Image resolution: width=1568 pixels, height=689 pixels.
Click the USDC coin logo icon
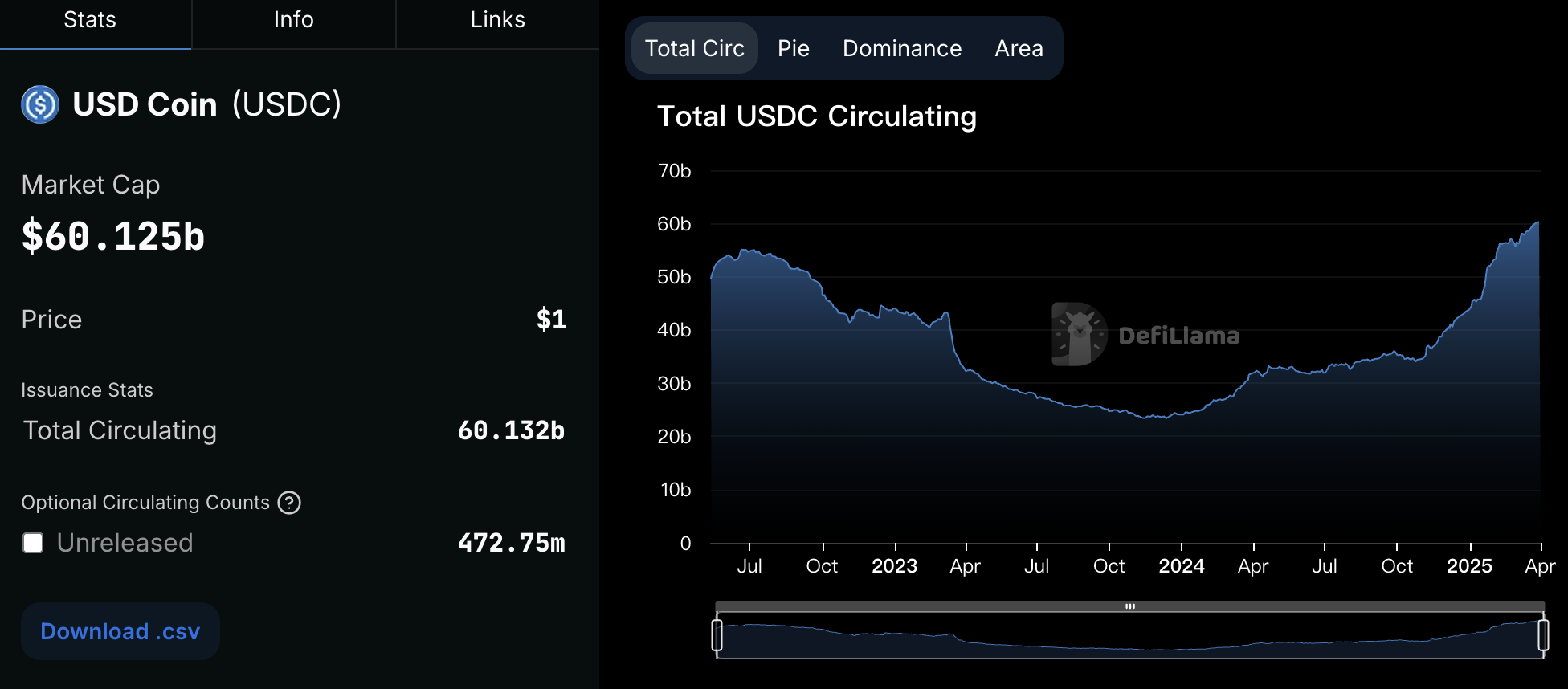click(40, 104)
